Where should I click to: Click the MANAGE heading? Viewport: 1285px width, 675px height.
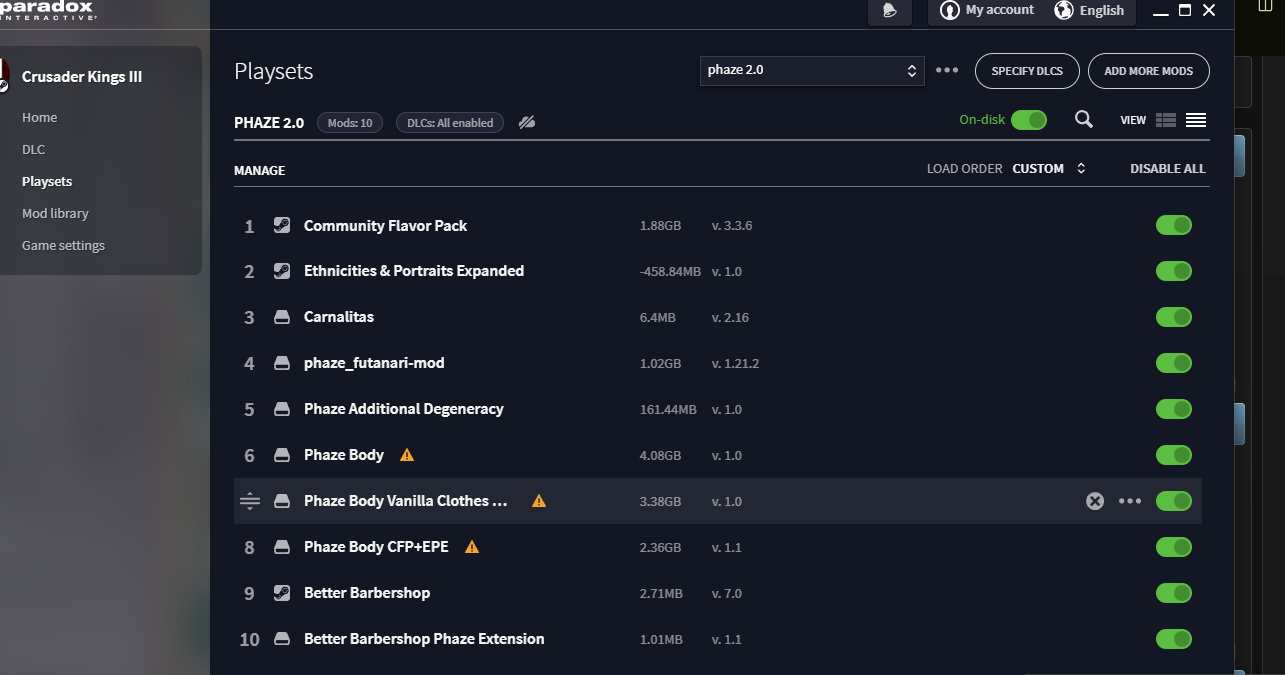click(x=260, y=171)
